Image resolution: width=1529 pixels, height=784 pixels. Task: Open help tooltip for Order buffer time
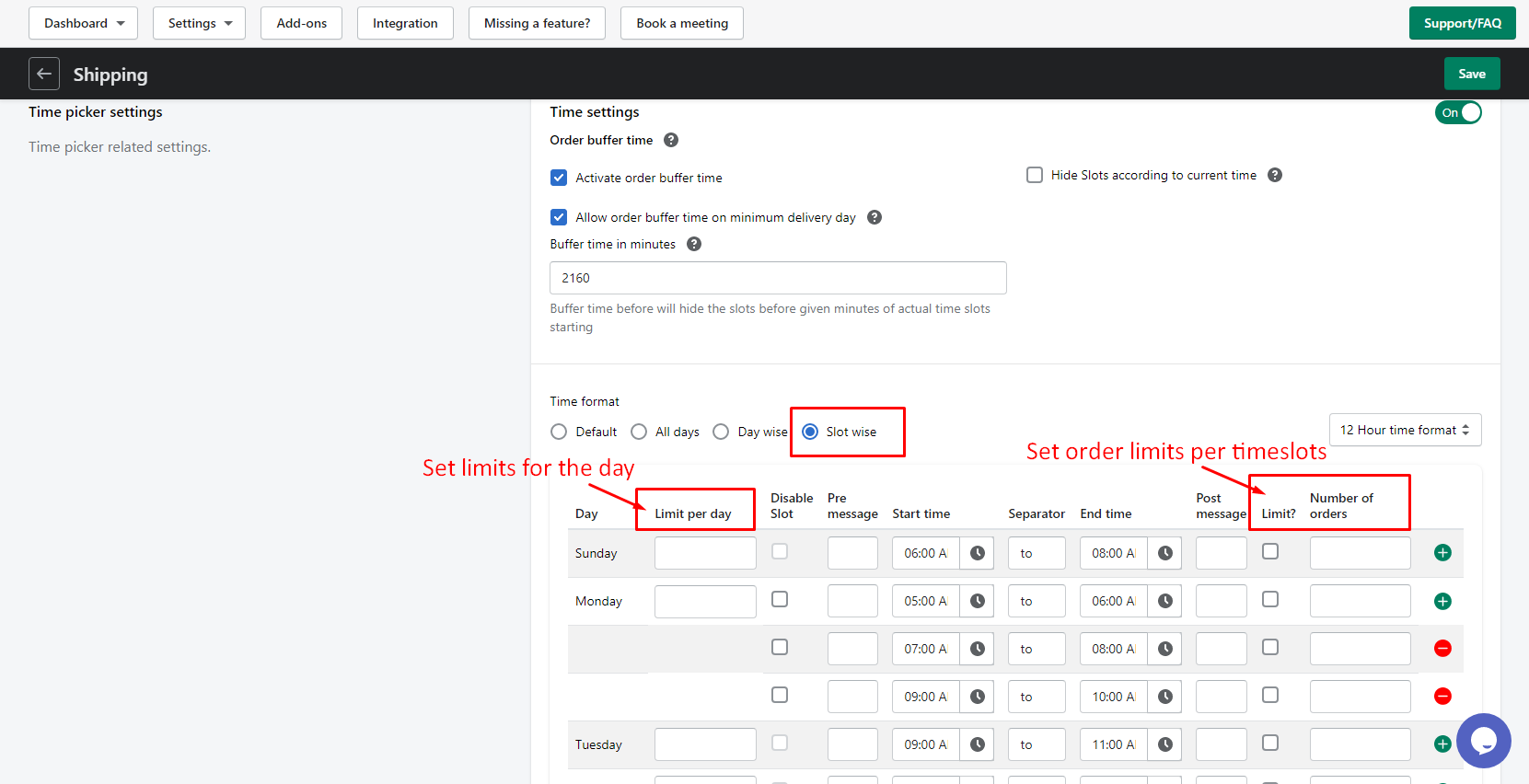671,140
